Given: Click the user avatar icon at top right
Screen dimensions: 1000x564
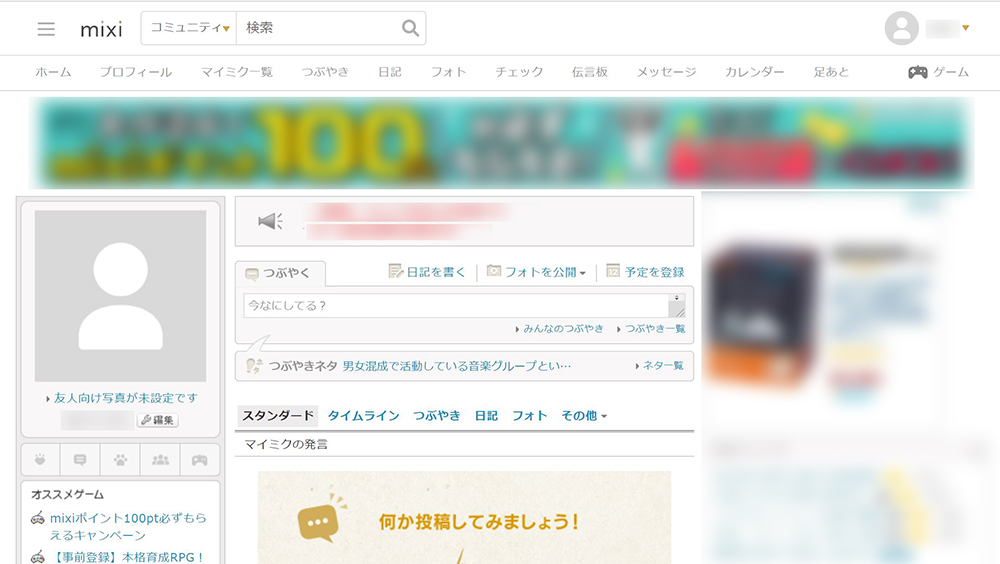Looking at the screenshot, I should click(x=901, y=28).
